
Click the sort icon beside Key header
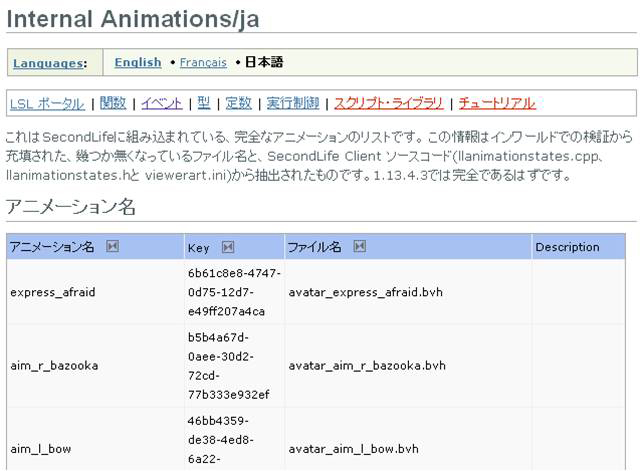coord(228,248)
